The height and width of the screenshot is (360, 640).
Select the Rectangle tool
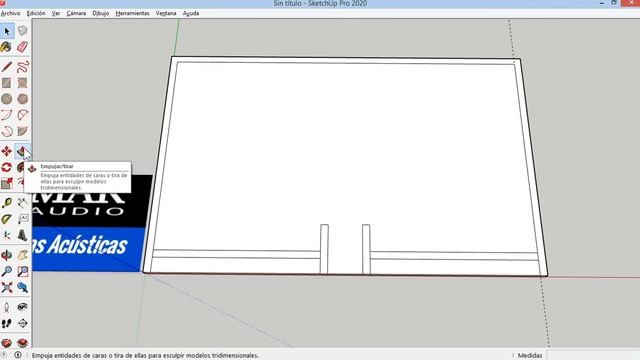point(7,83)
